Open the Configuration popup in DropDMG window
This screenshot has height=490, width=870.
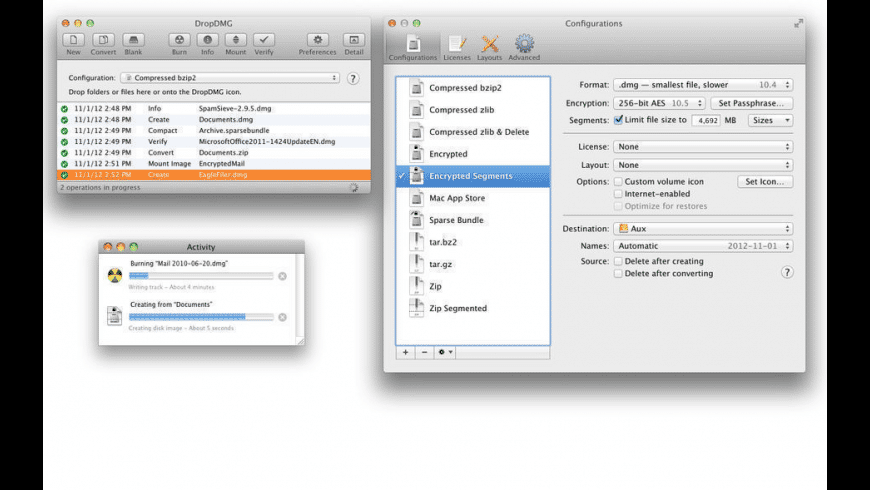(x=230, y=78)
